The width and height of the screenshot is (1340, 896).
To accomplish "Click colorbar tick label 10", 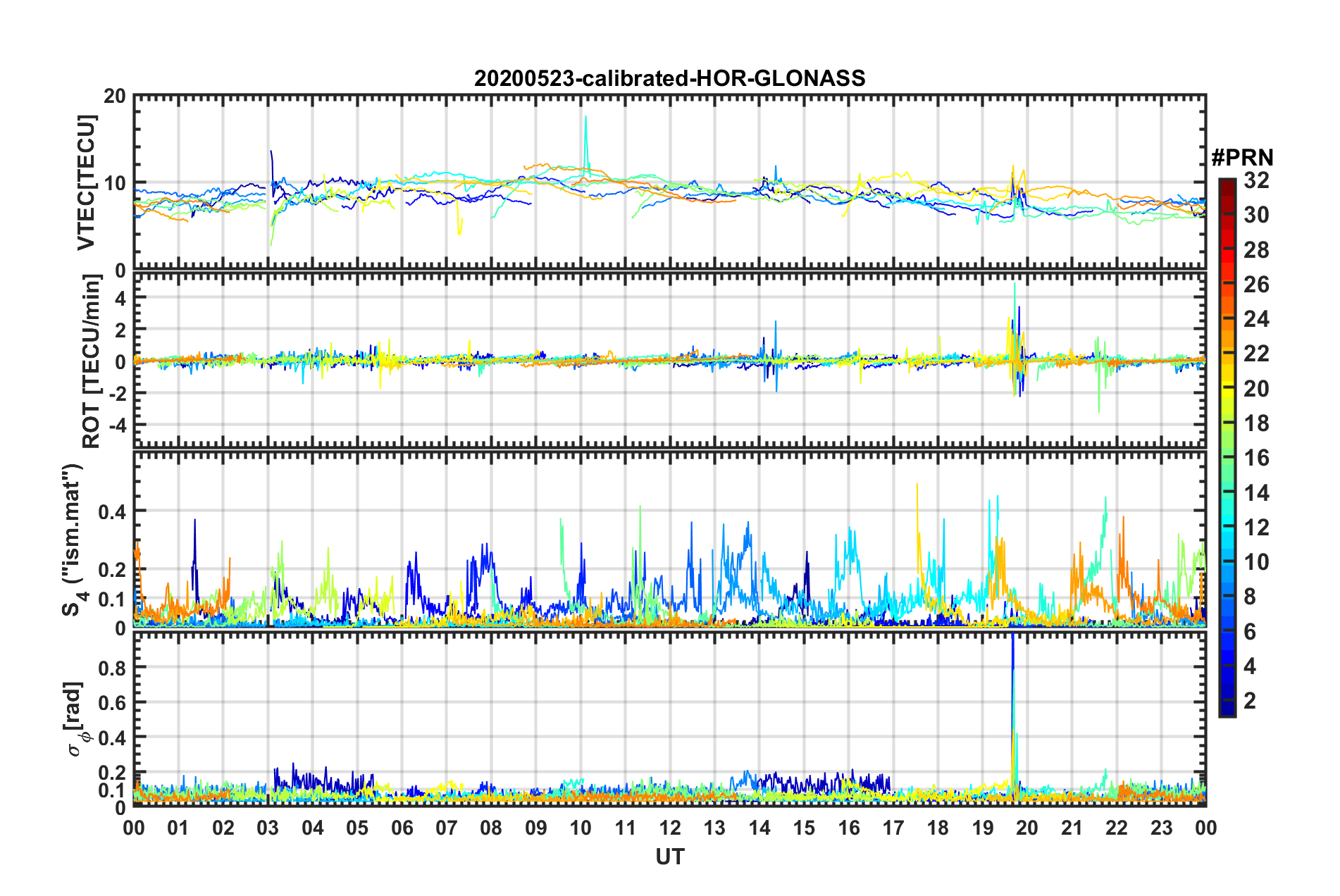I will [1256, 561].
